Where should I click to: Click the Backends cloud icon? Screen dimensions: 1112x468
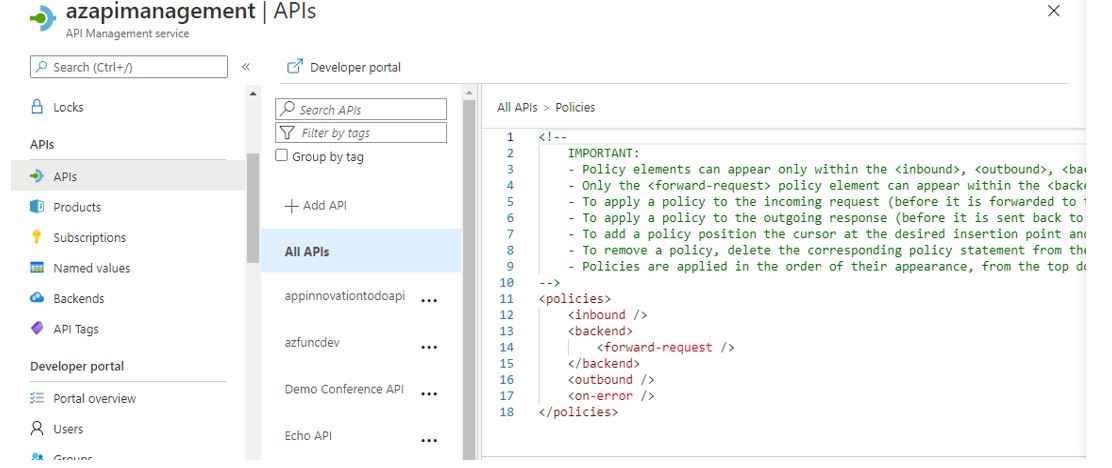click(x=37, y=298)
